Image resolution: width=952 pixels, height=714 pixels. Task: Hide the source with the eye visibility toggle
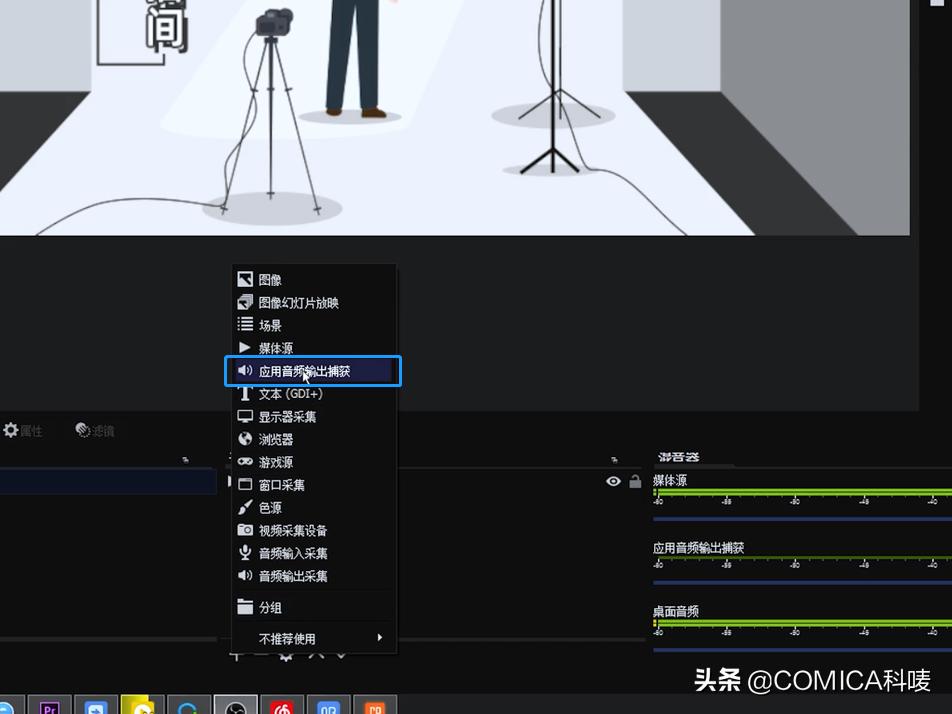pyautogui.click(x=614, y=481)
